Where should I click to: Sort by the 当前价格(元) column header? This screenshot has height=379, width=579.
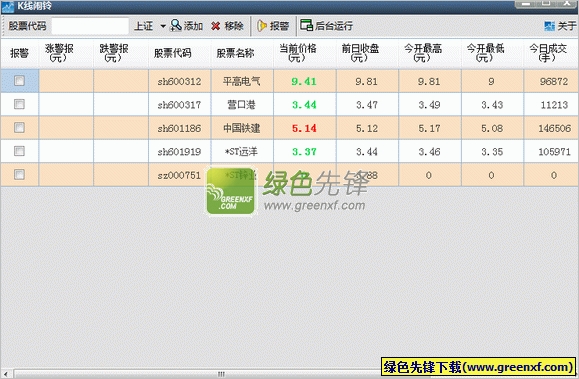pyautogui.click(x=304, y=53)
